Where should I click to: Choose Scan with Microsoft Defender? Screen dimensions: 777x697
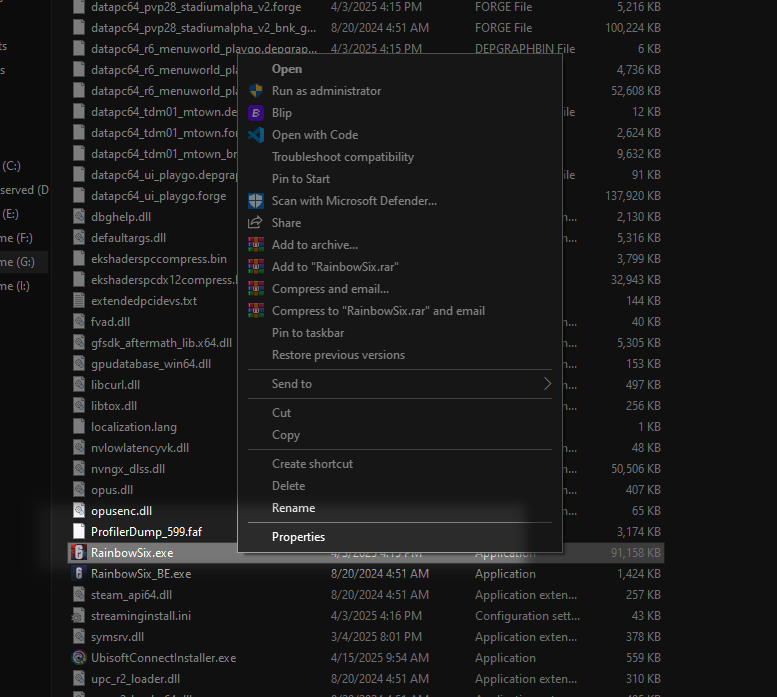point(399,201)
